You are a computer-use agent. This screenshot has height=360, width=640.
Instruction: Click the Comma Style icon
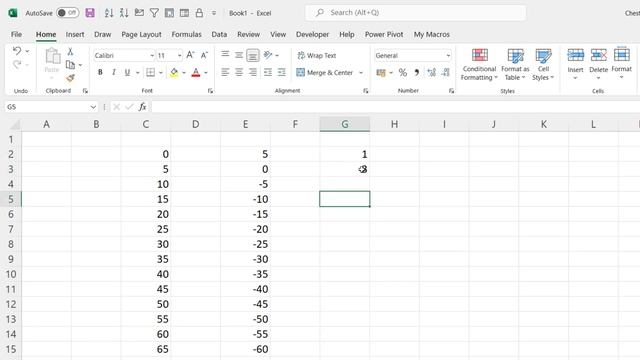[x=417, y=73]
